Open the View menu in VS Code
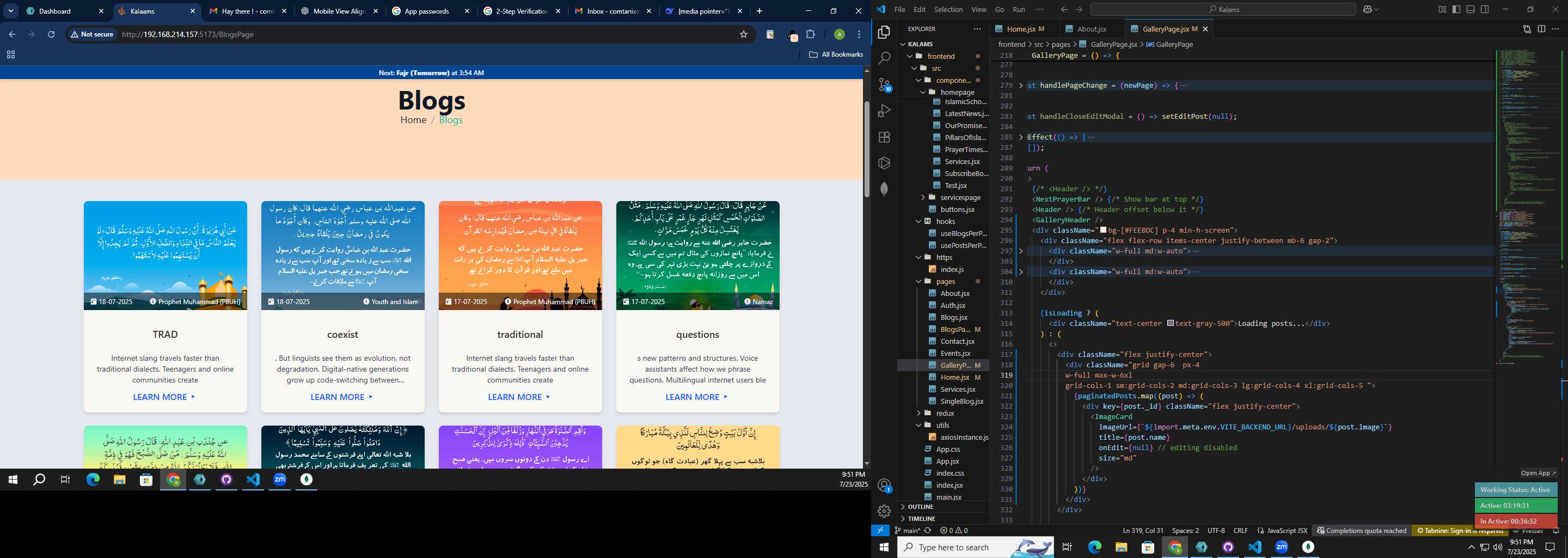 pyautogui.click(x=979, y=9)
